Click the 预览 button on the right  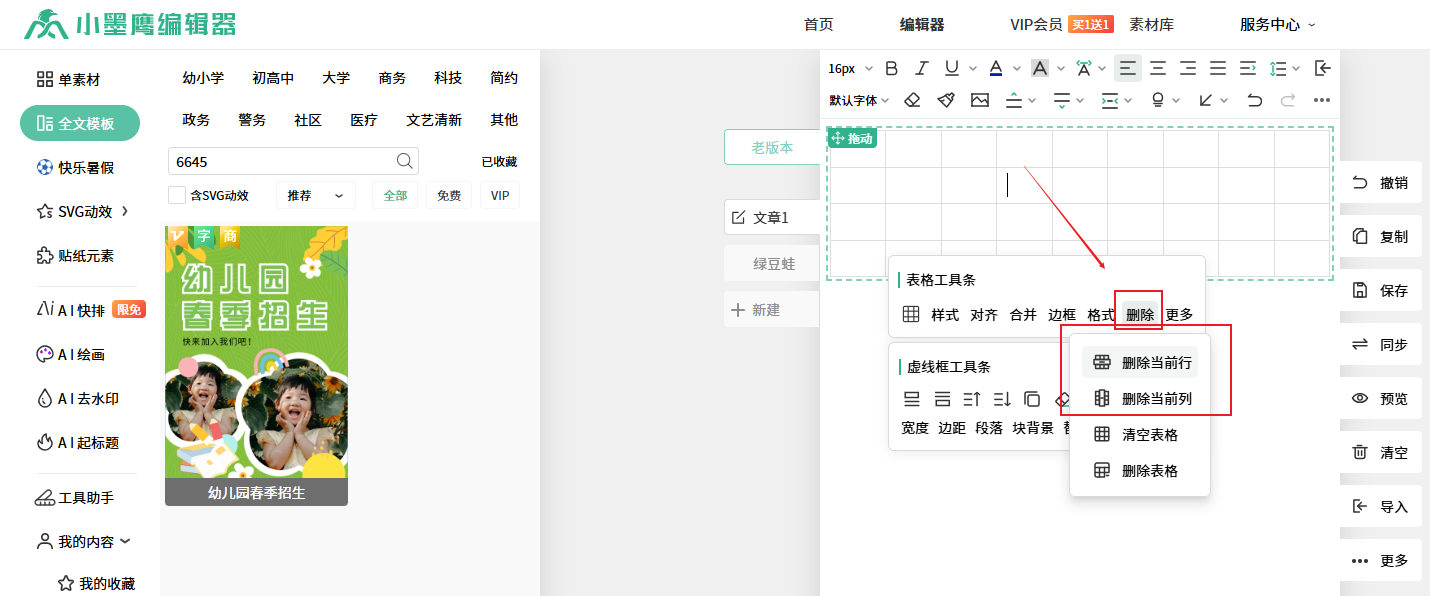coord(1381,398)
